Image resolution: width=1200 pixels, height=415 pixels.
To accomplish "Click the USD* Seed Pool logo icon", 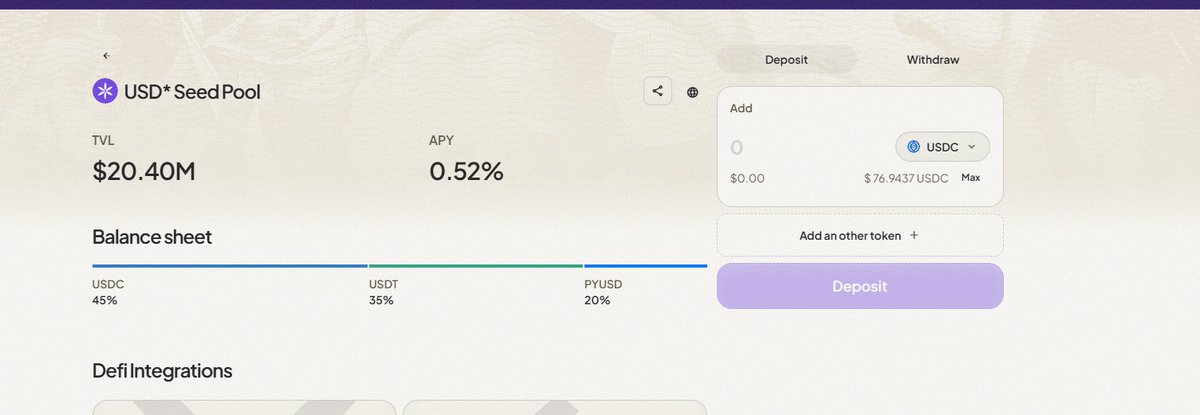I will coord(105,91).
